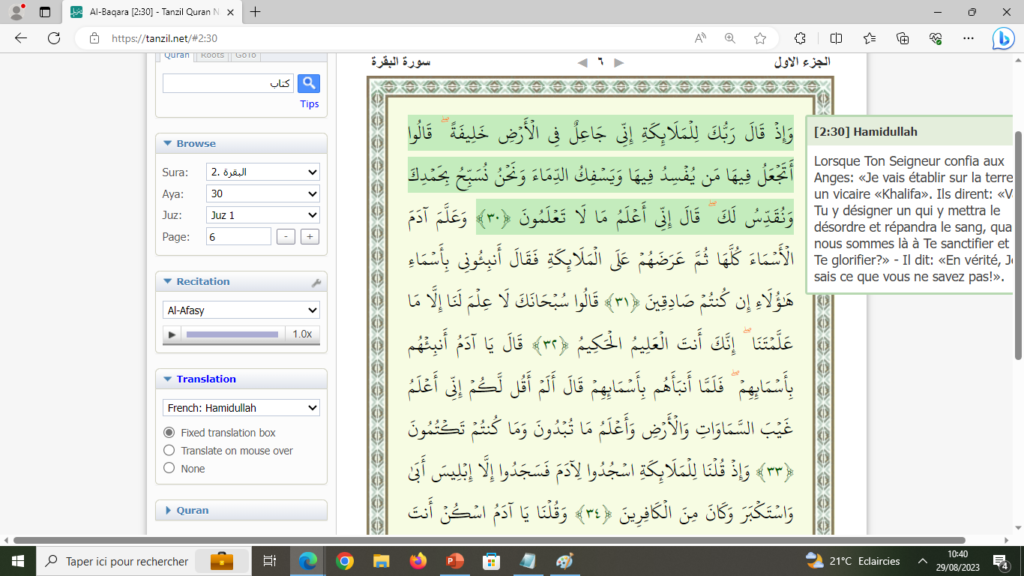Open the translation language dropdown
Screen dimensions: 1024x576
241,408
